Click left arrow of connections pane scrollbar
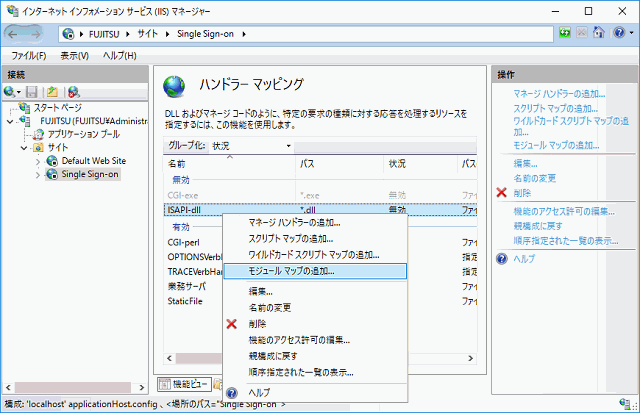640x413 pixels. (x=8, y=387)
